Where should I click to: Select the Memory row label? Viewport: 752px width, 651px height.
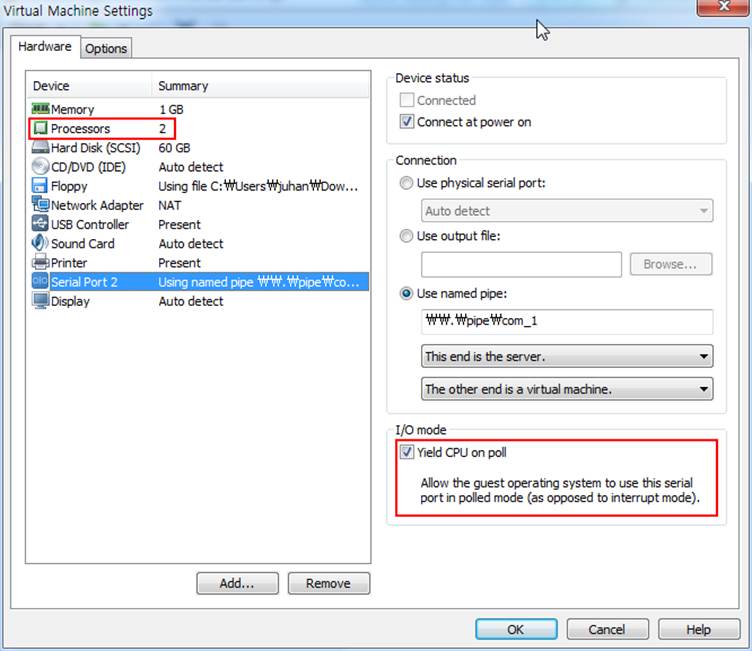pos(72,109)
